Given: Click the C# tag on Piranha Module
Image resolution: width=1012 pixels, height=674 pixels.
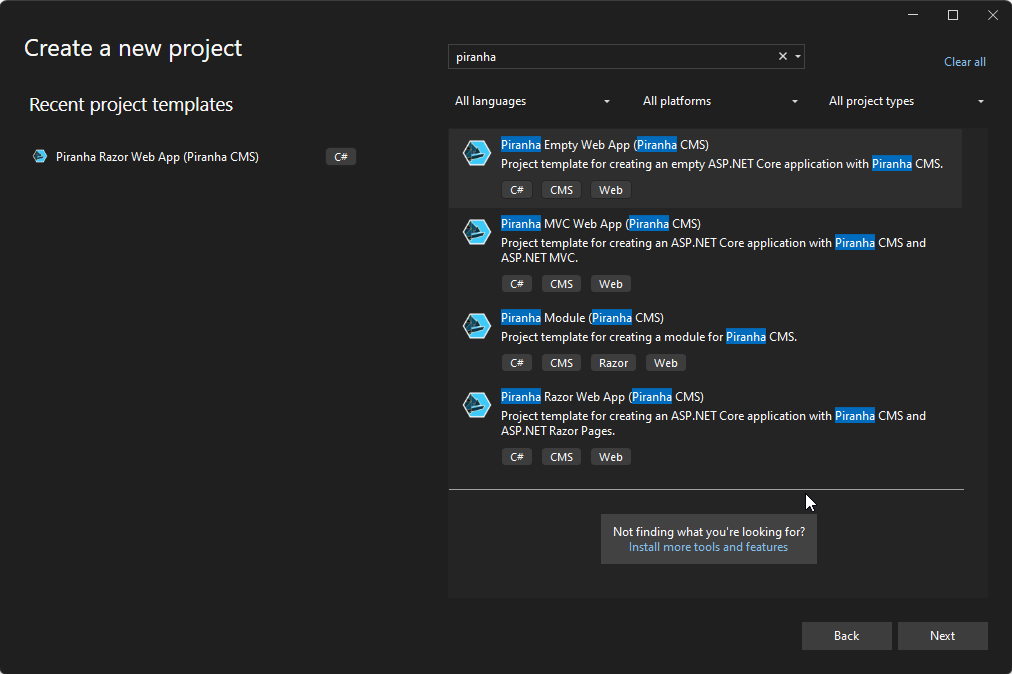Looking at the screenshot, I should coord(516,362).
